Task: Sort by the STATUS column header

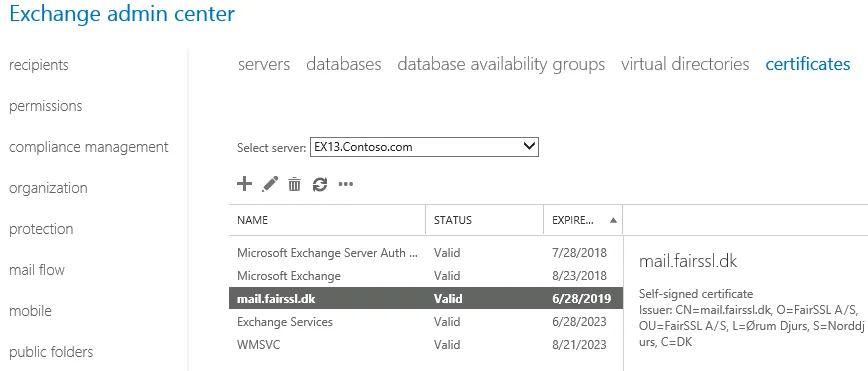Action: click(x=484, y=220)
